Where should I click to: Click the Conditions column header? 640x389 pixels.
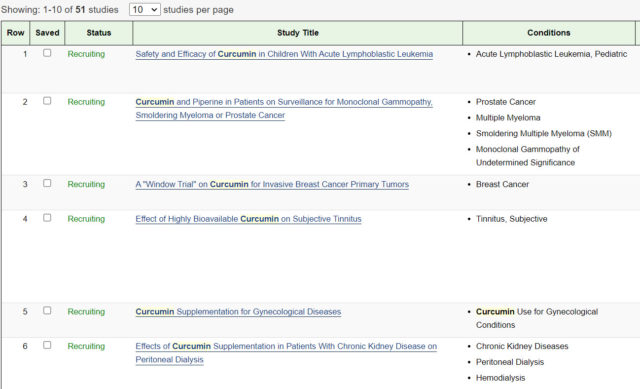pyautogui.click(x=549, y=33)
